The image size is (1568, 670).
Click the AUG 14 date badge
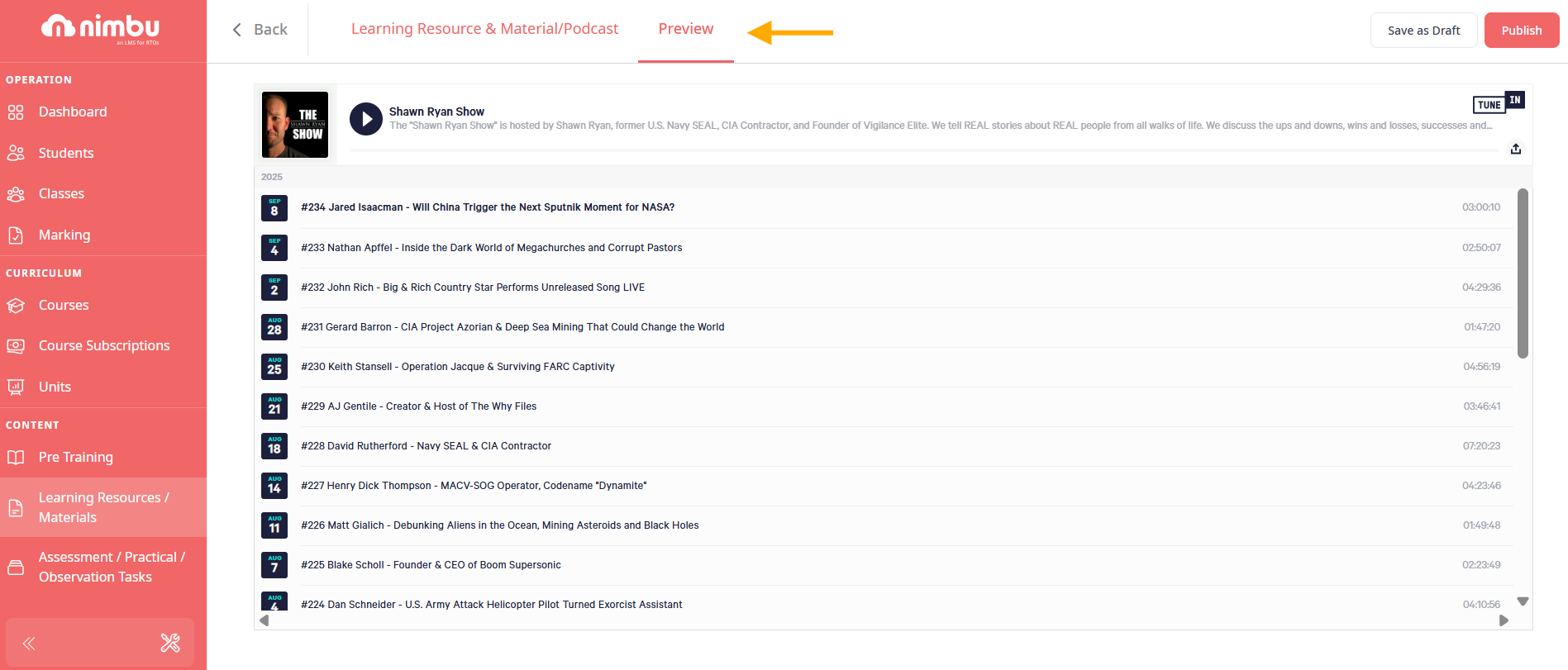coord(274,486)
